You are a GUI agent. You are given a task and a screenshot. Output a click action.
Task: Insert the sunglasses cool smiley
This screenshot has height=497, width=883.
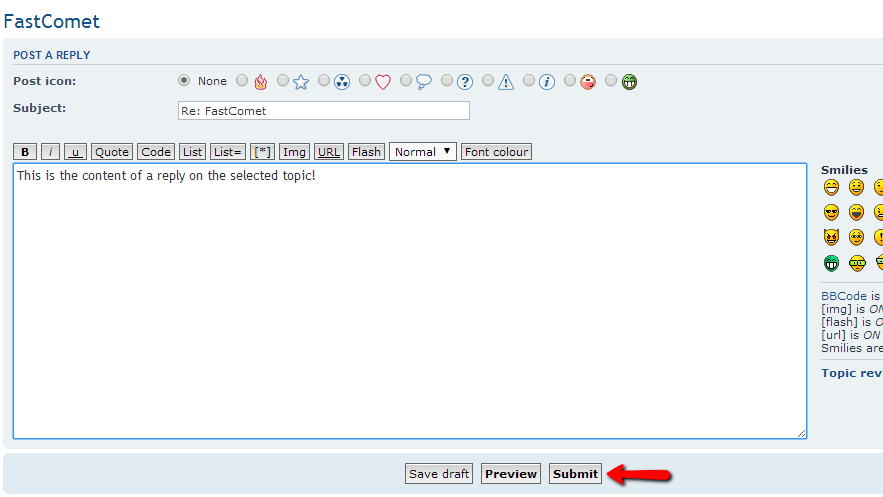pos(831,212)
